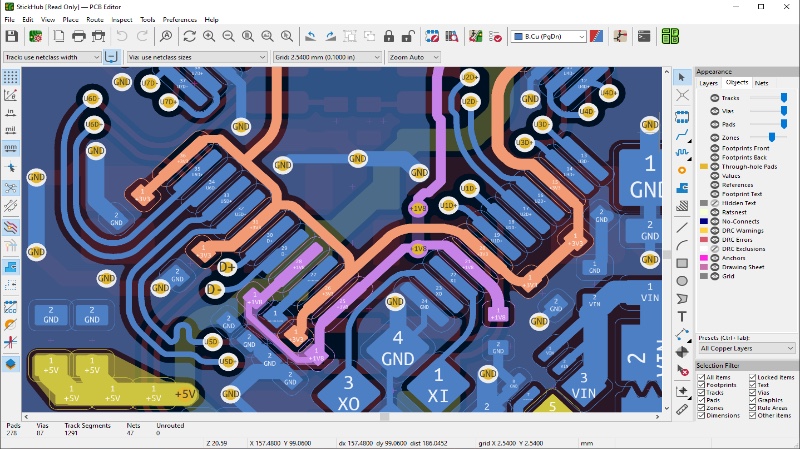Viewport: 800px width, 449px height.
Task: Expand the track width dropdown
Action: click(x=52, y=57)
